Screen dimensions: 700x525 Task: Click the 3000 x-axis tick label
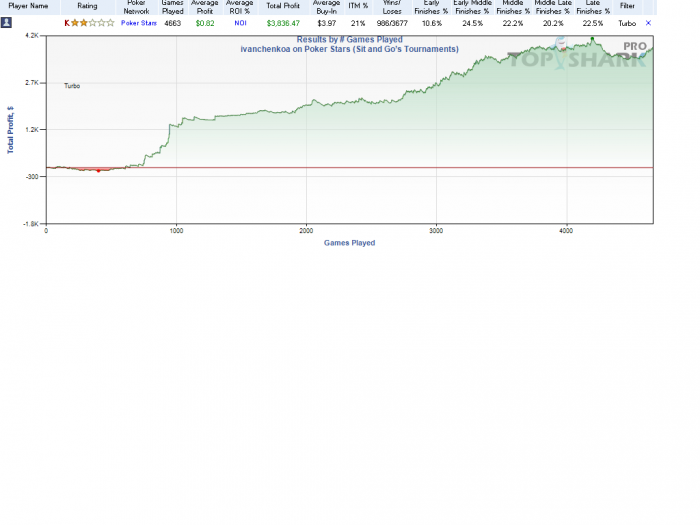point(436,231)
